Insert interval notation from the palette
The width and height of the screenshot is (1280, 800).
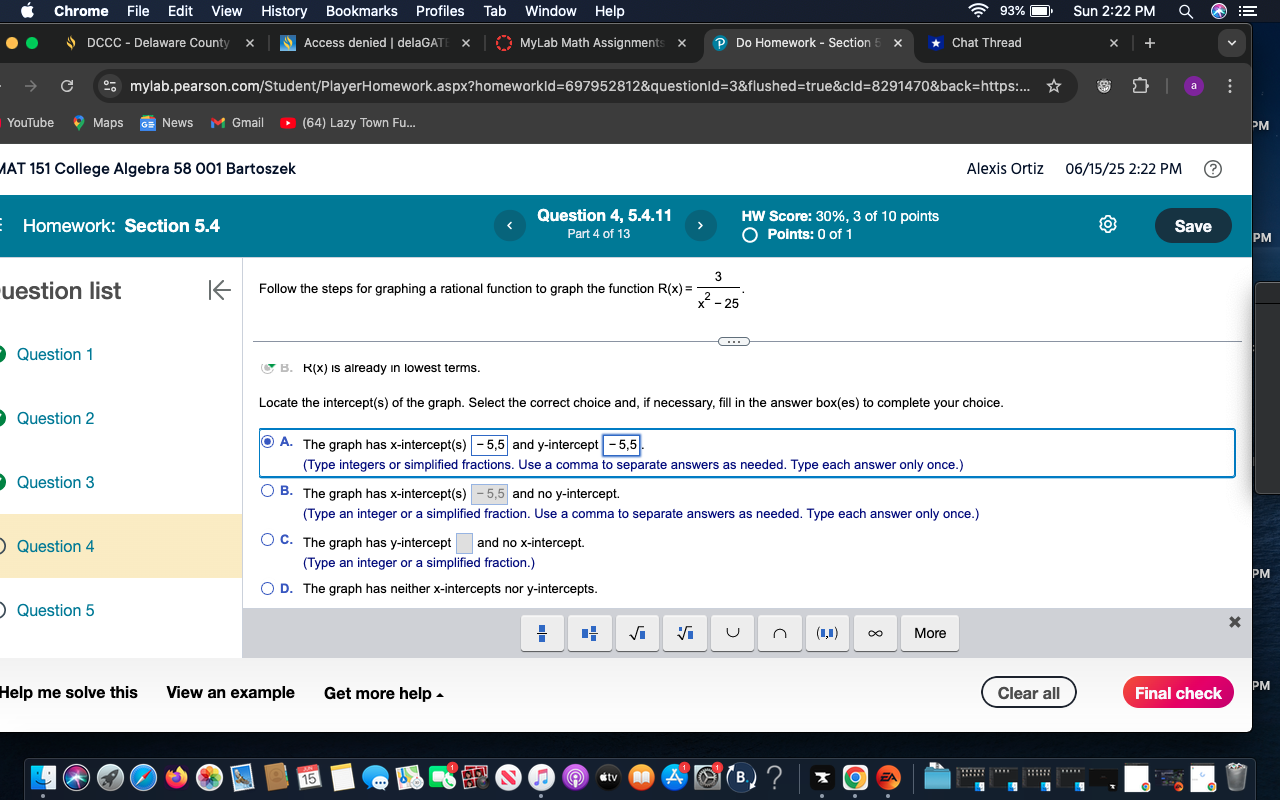pos(827,632)
